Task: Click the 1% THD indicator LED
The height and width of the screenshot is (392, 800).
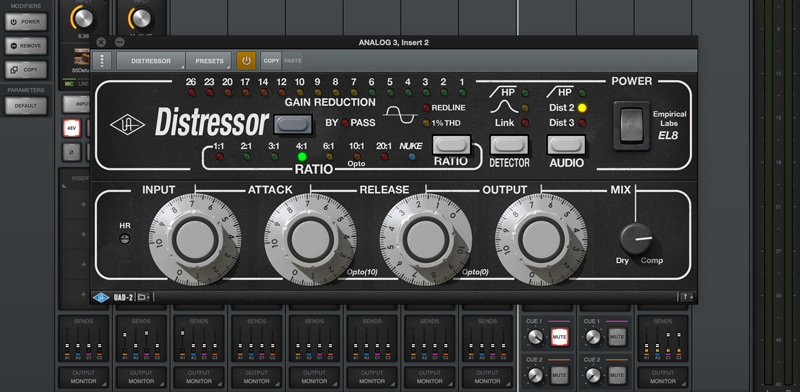Action: click(x=426, y=122)
